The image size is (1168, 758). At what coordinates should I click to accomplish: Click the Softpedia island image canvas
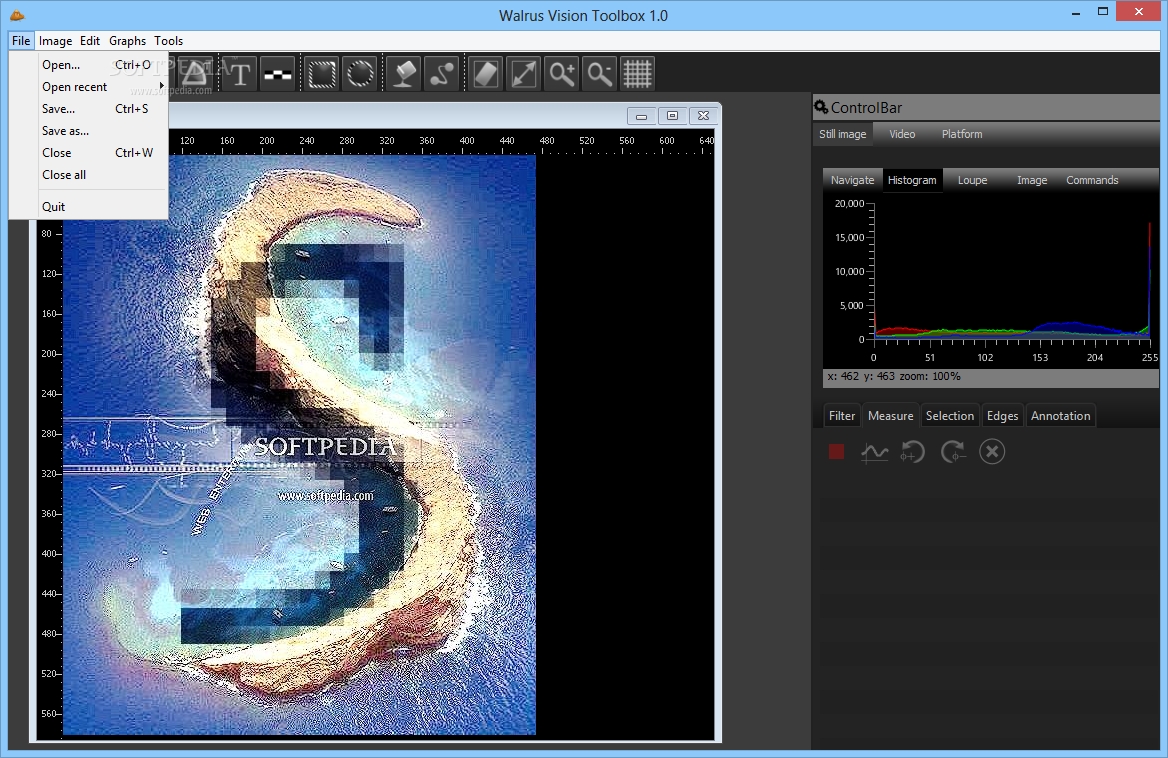click(x=299, y=445)
